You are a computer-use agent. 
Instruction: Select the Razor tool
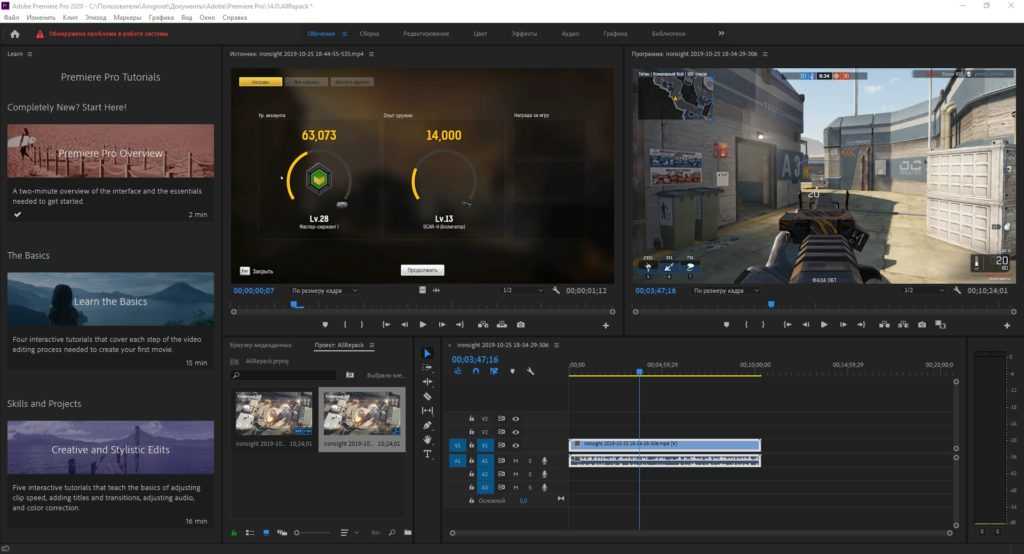coord(427,397)
